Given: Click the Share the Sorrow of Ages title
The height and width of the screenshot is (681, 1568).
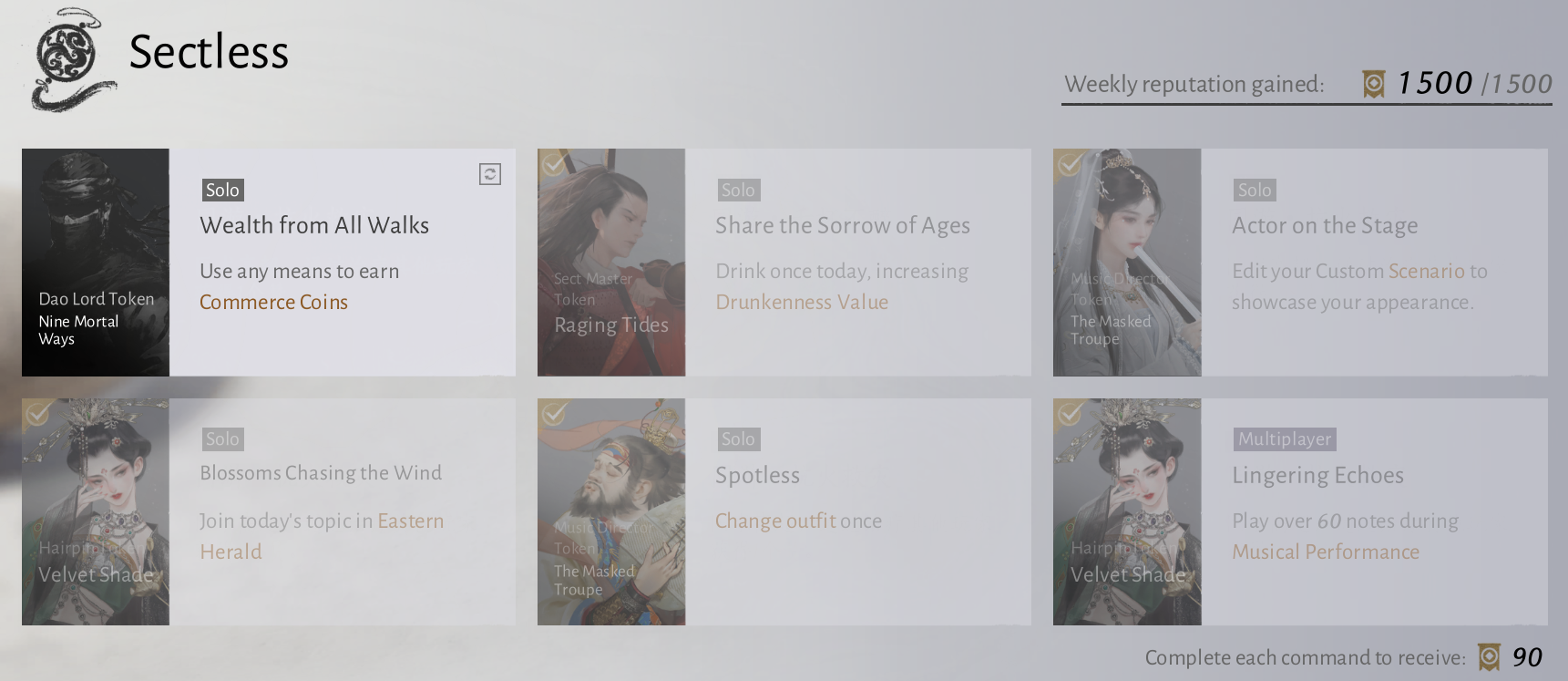Looking at the screenshot, I should pyautogui.click(x=842, y=225).
